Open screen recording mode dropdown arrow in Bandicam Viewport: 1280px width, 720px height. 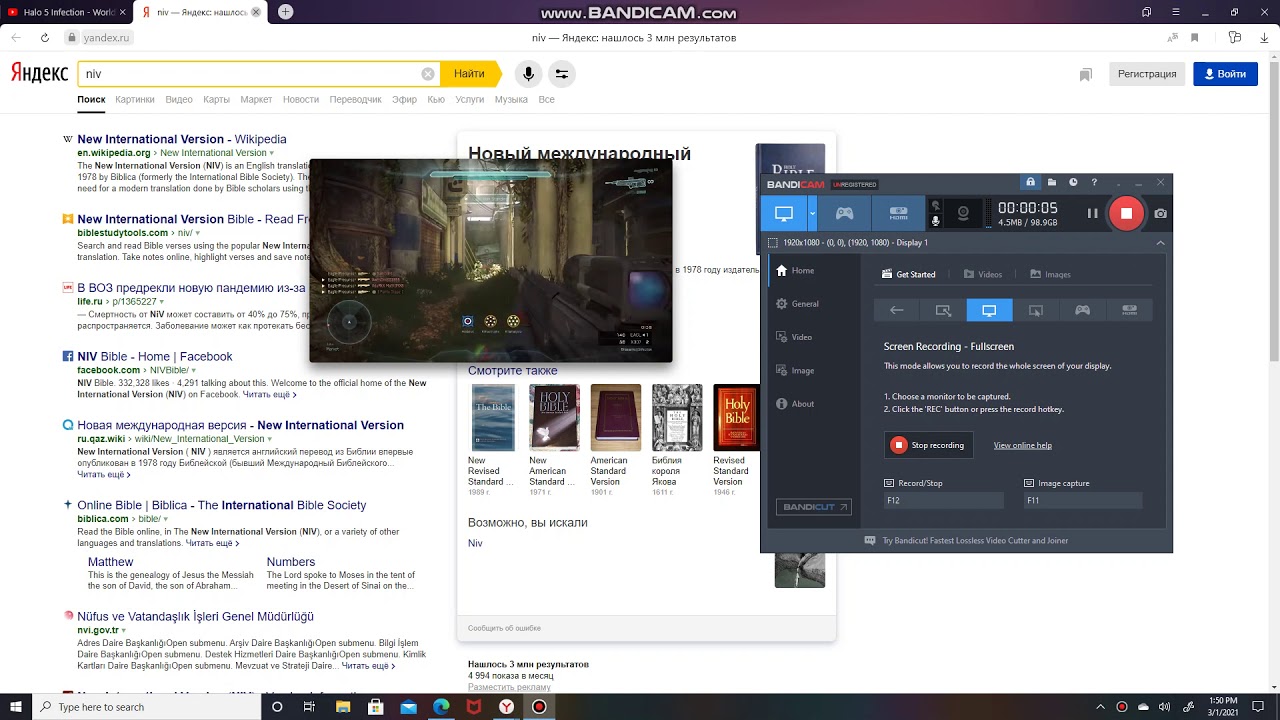point(812,213)
